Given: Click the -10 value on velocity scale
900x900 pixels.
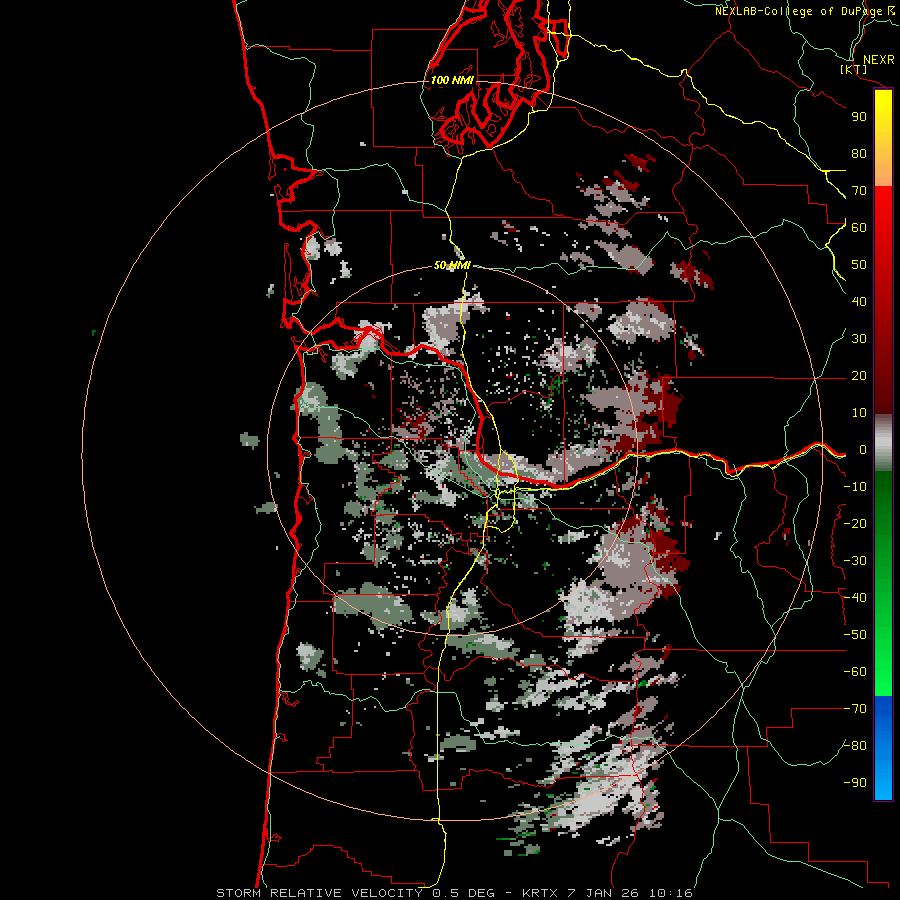Looking at the screenshot, I should [x=855, y=487].
